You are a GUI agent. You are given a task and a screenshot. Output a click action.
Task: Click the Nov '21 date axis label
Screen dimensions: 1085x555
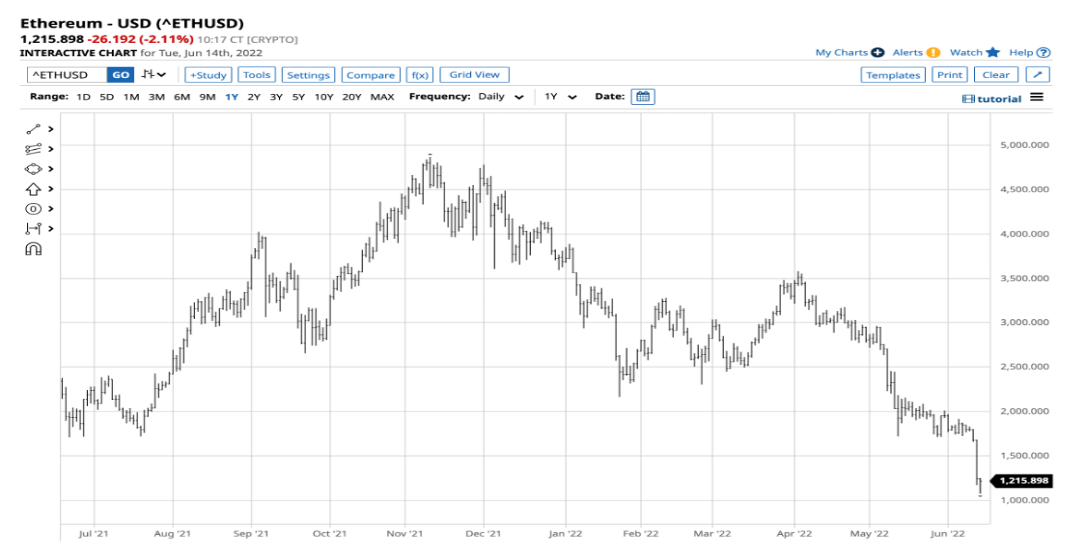[x=405, y=534]
